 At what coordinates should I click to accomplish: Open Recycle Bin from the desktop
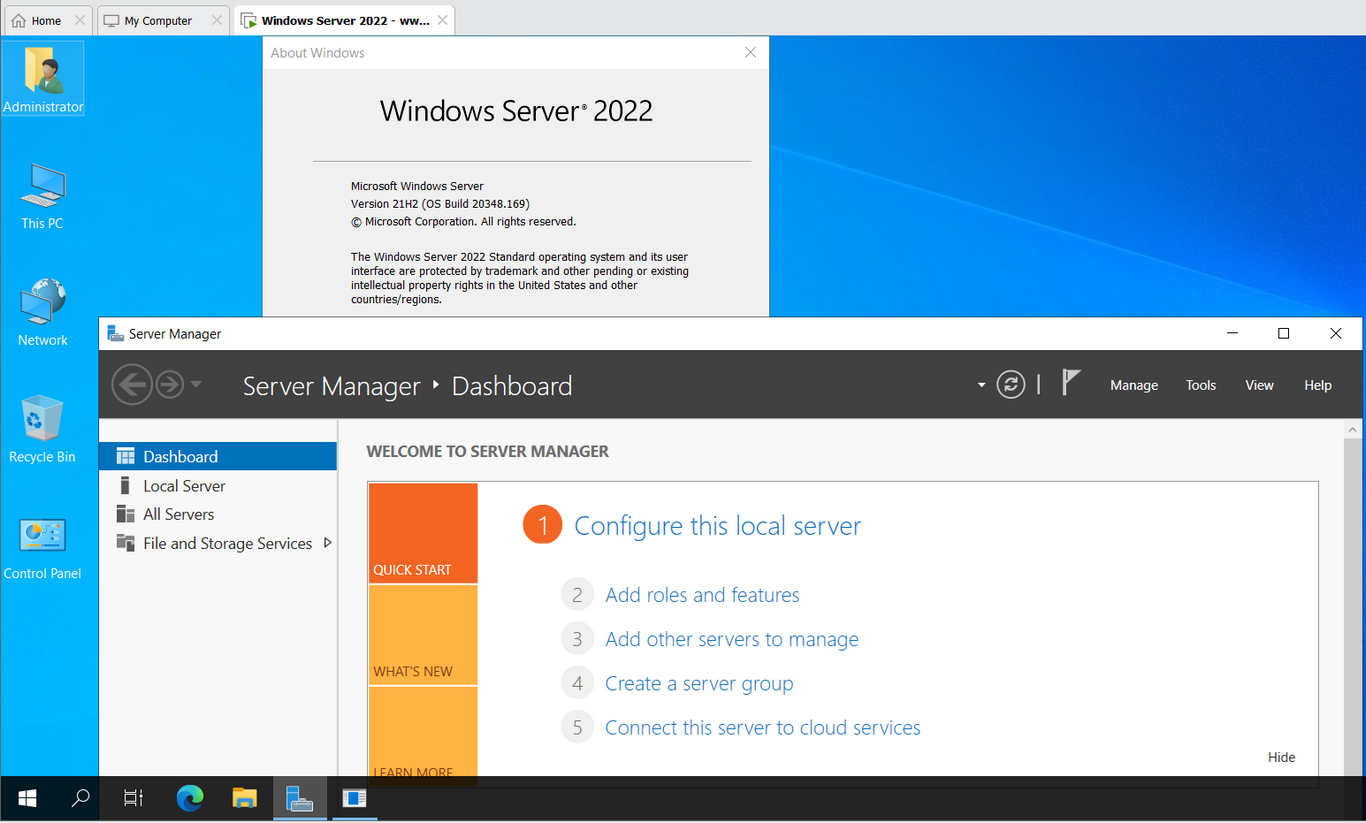click(41, 420)
